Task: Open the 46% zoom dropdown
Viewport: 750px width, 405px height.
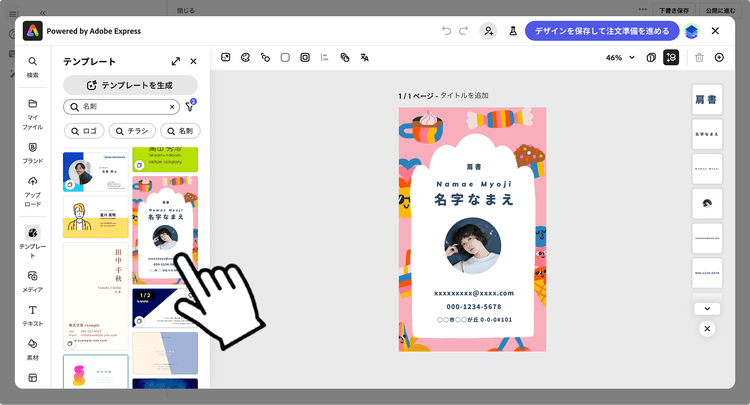Action: click(620, 57)
